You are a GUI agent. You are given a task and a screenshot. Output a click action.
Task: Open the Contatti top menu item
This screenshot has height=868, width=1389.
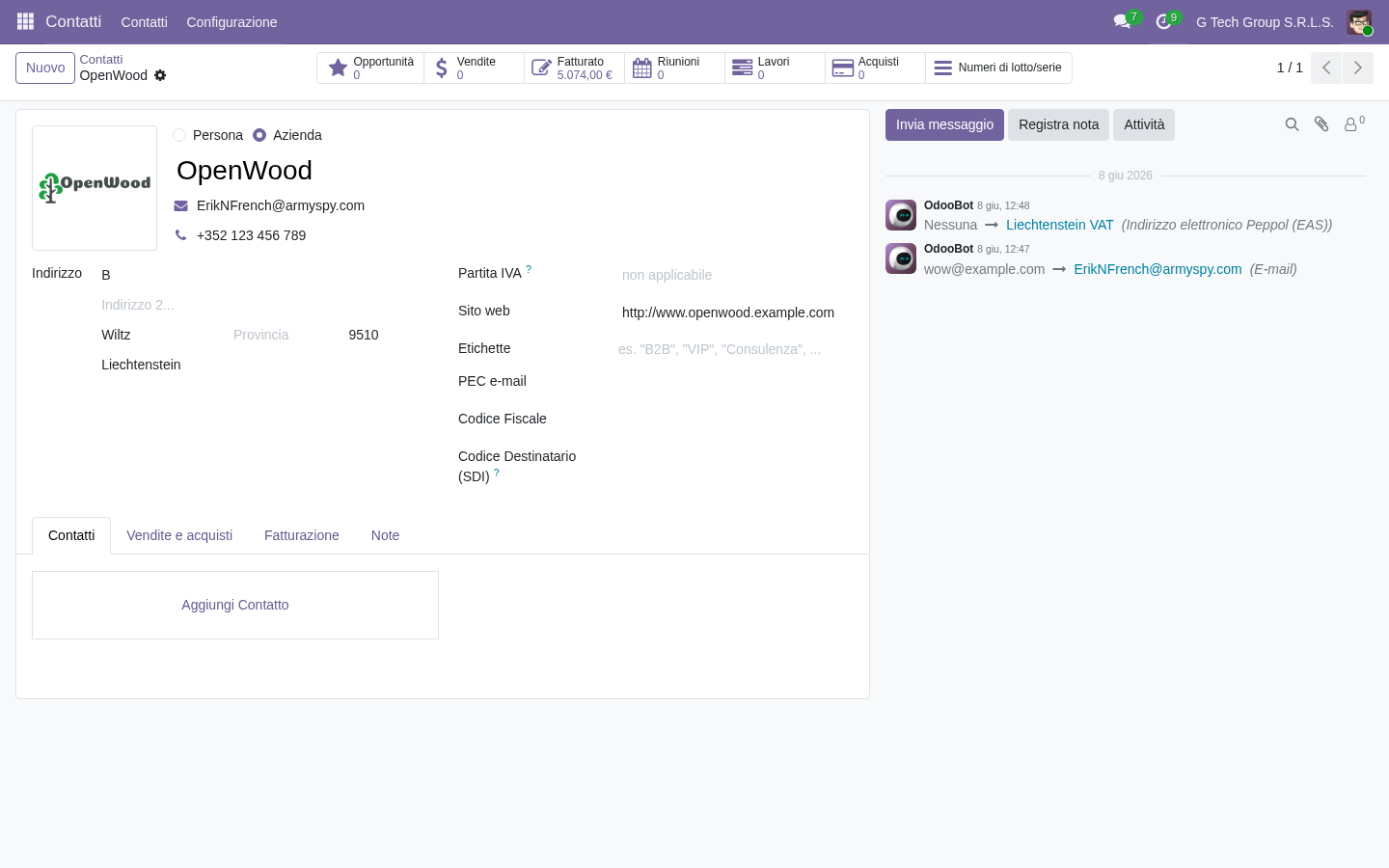(144, 22)
